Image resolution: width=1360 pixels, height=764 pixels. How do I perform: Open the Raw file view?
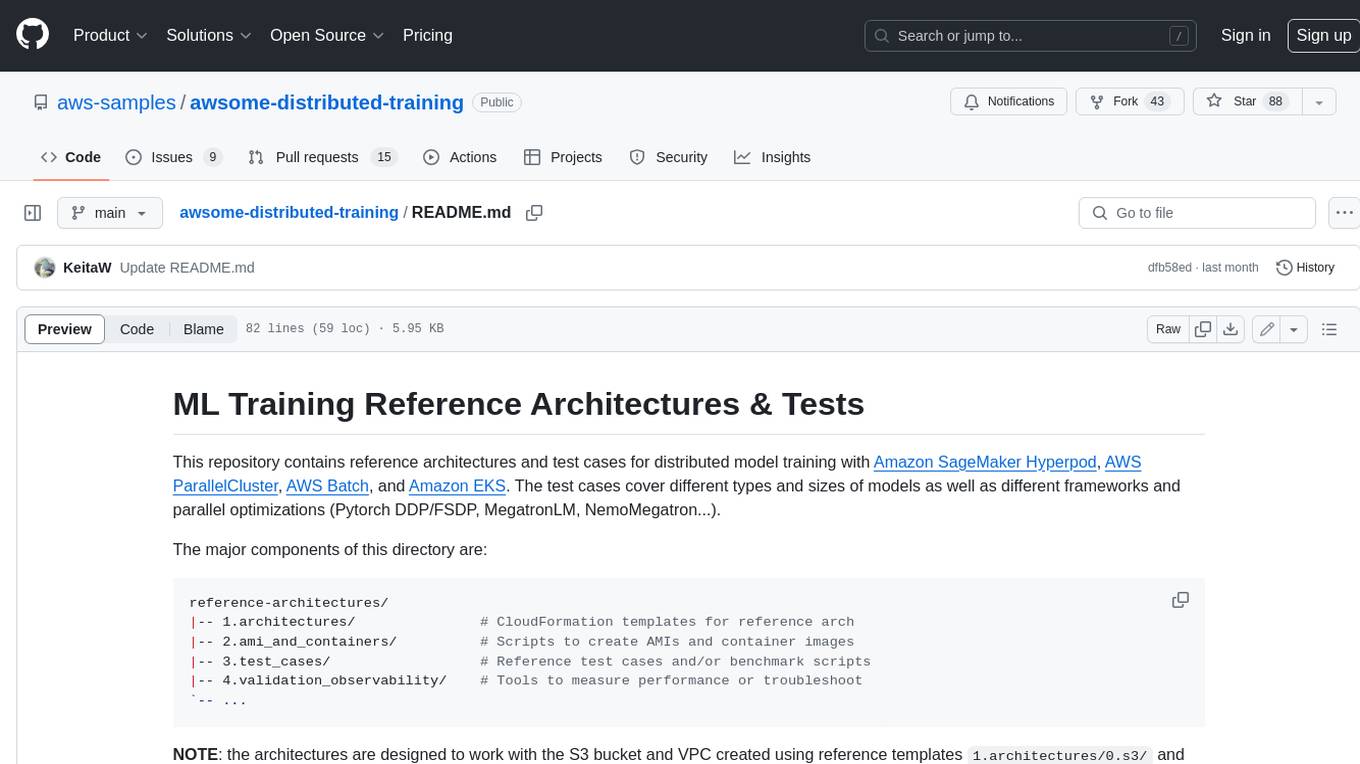(x=1168, y=329)
